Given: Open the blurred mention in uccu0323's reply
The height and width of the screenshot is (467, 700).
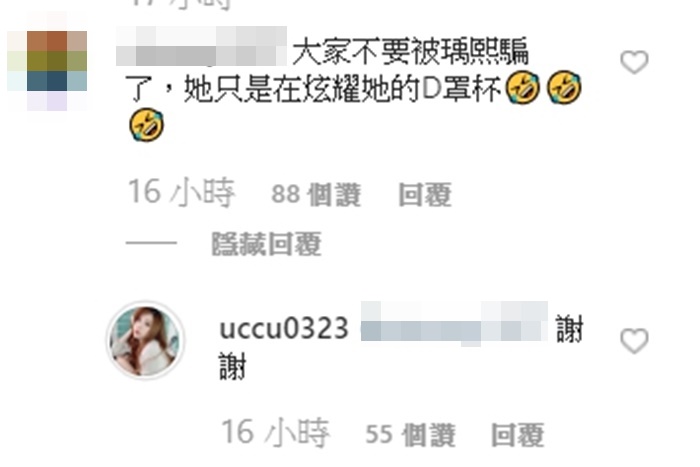Looking at the screenshot, I should coord(454,323).
